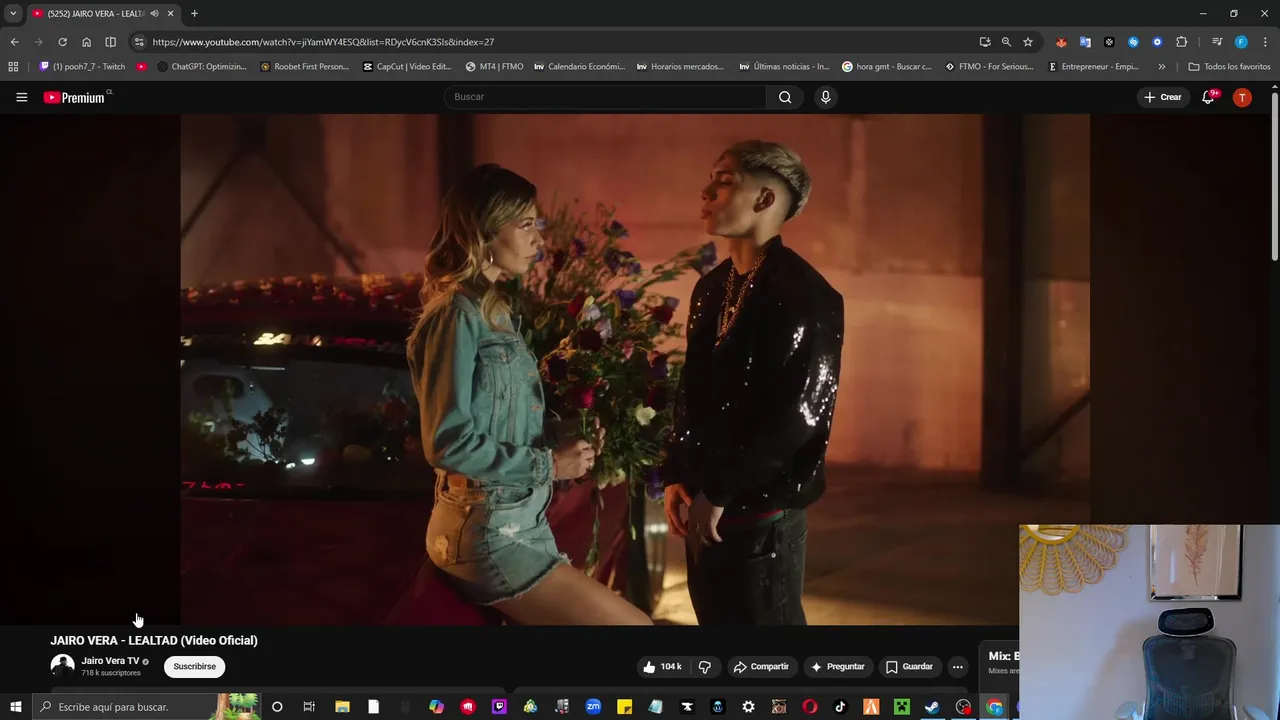Open Task View on the taskbar
The image size is (1280, 720).
309,707
